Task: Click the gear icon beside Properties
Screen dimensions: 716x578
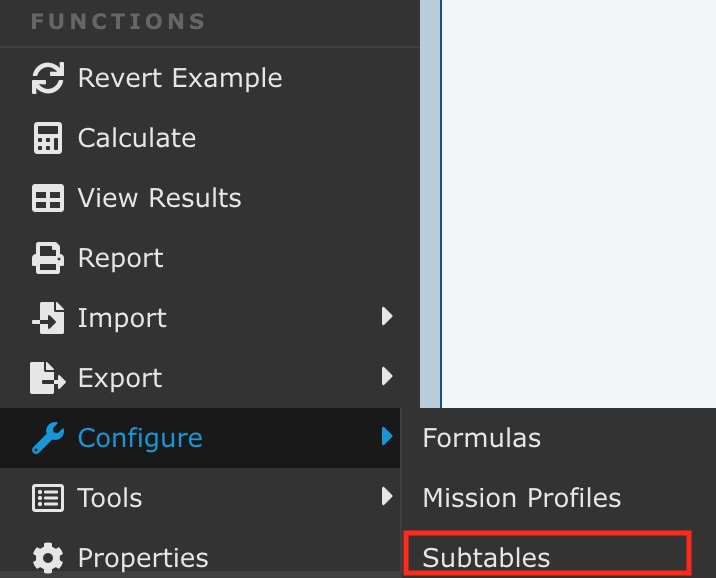Action: point(48,557)
